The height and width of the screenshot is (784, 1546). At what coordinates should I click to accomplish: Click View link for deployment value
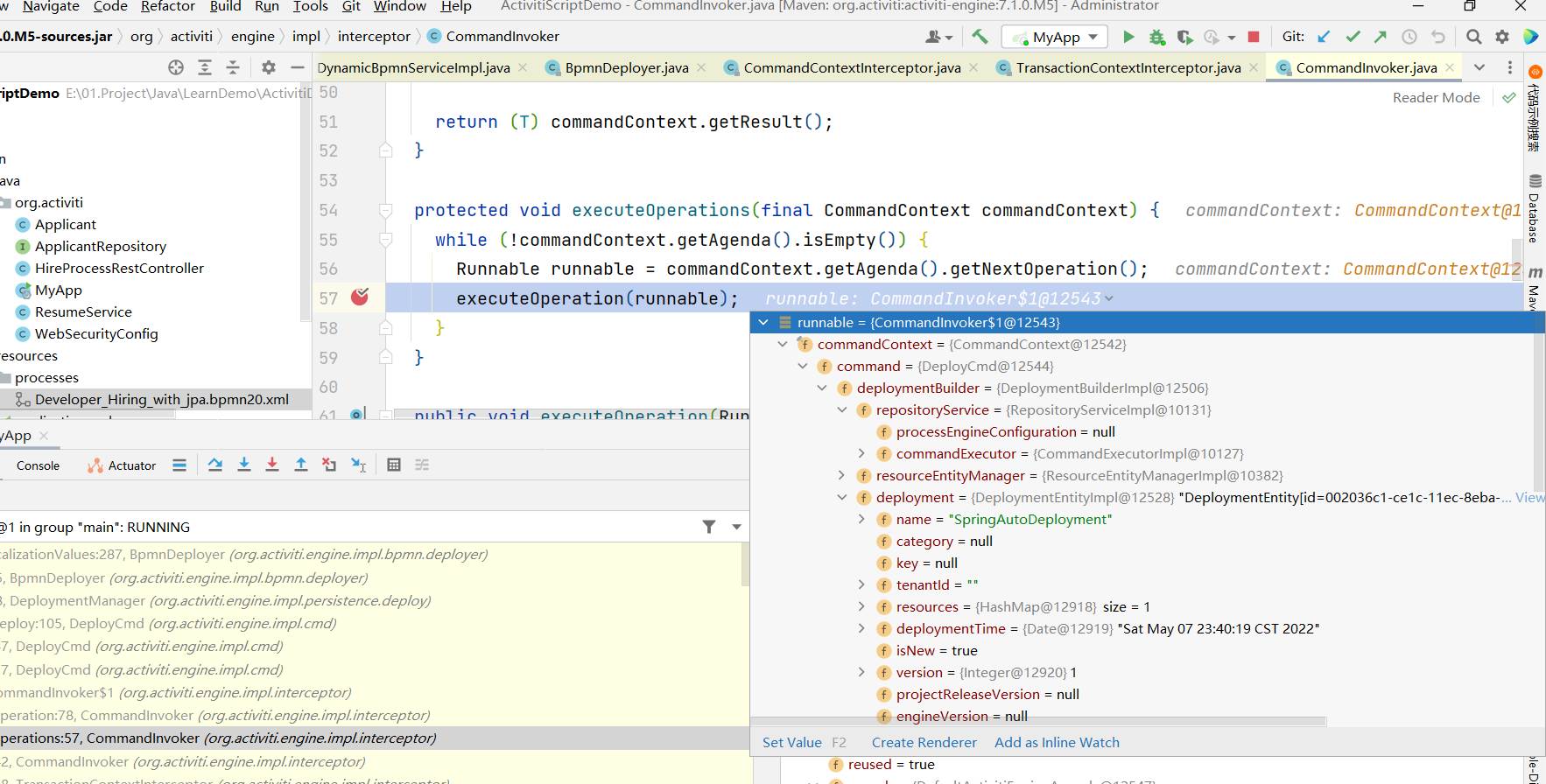click(x=1529, y=497)
